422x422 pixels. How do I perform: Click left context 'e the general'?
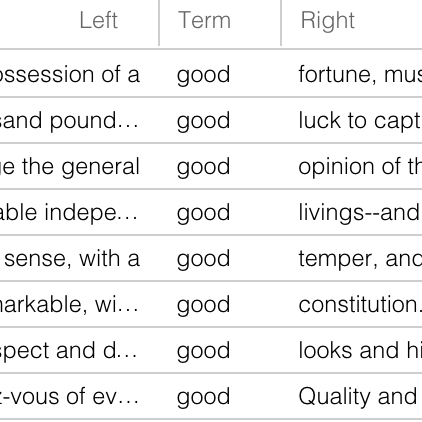coord(70,167)
